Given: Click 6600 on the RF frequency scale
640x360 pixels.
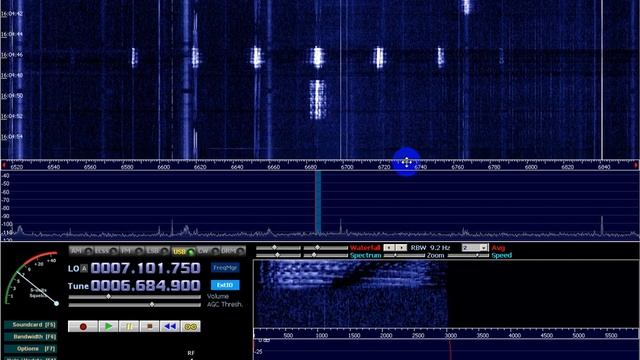Looking at the screenshot, I should (164, 167).
